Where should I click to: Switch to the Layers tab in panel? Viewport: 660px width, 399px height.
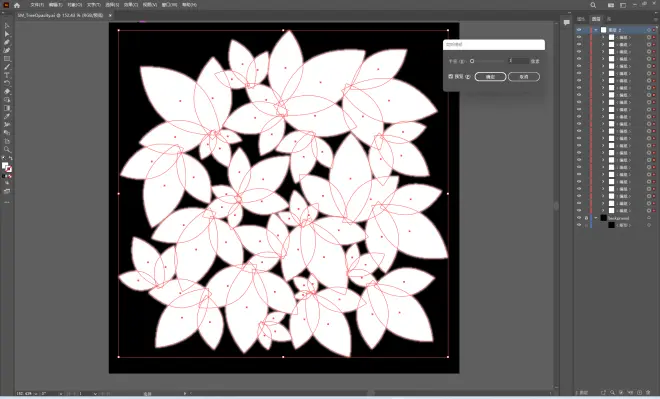coord(596,19)
